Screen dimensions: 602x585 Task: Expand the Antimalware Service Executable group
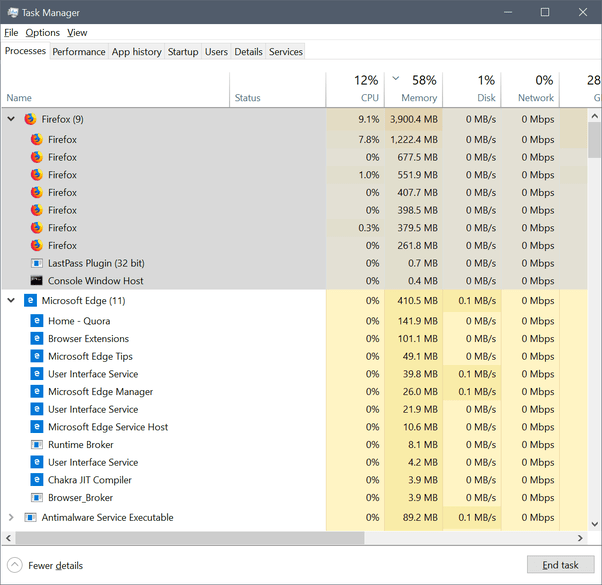pos(11,517)
